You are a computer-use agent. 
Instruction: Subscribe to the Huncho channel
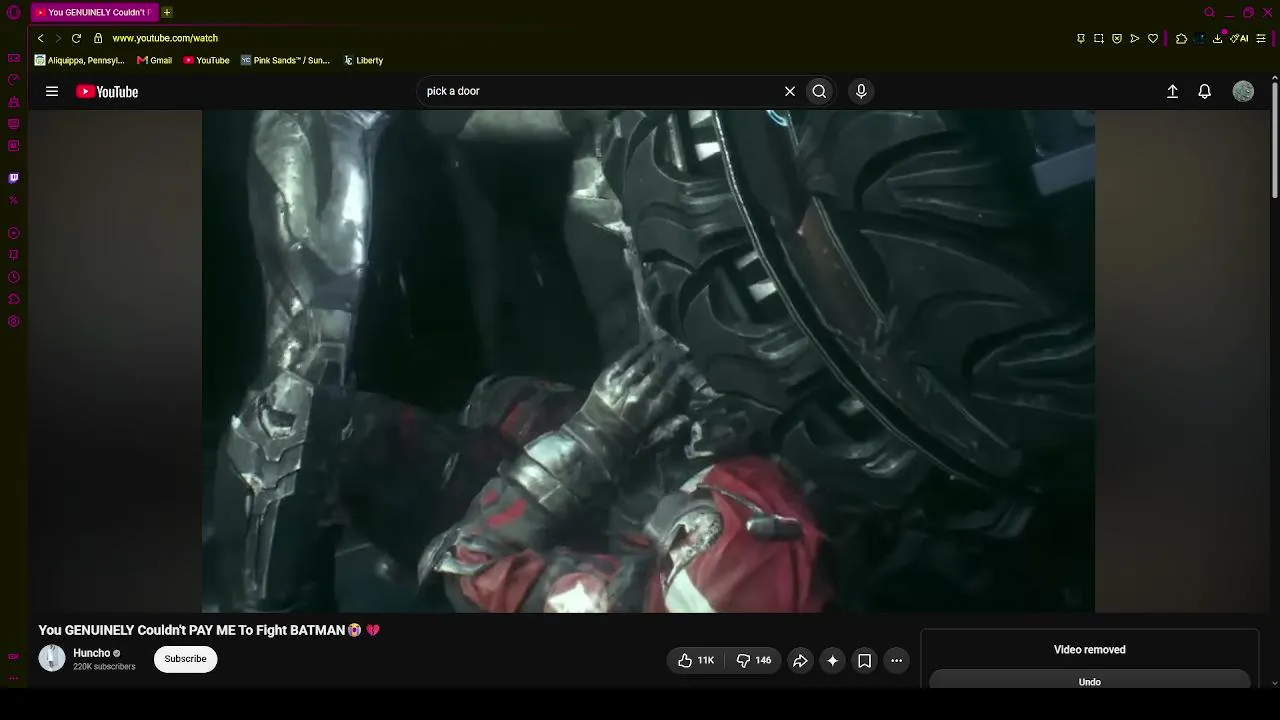pyautogui.click(x=186, y=659)
